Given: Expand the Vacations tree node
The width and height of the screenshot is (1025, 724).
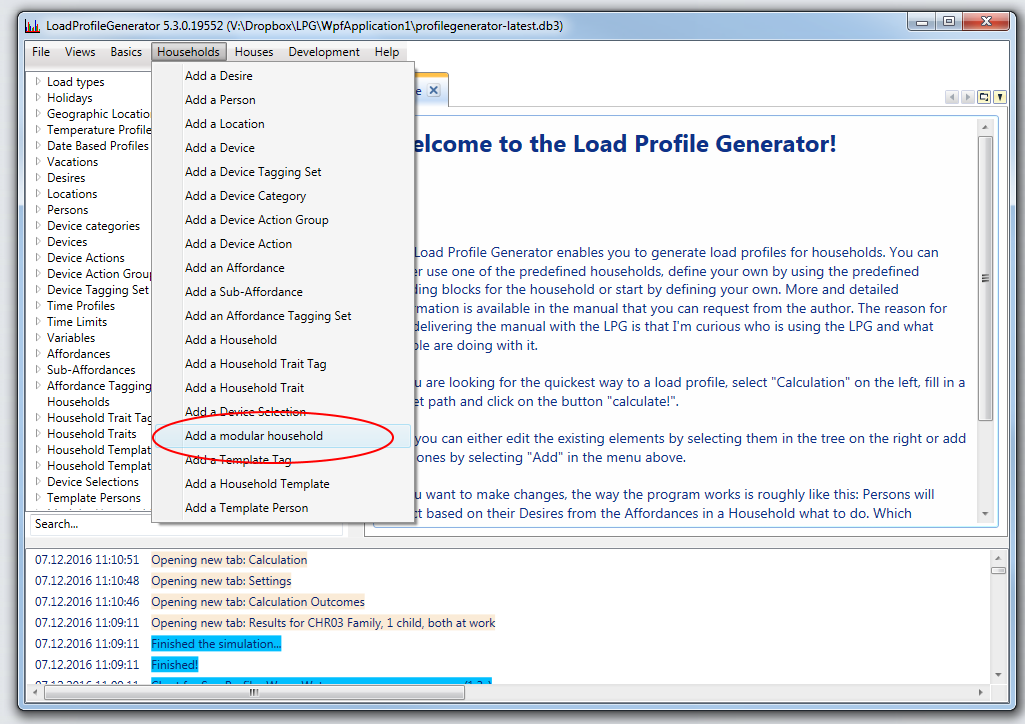Looking at the screenshot, I should 38,161.
